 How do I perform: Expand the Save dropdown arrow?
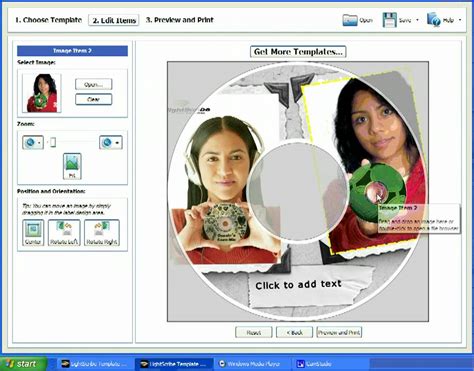click(417, 20)
